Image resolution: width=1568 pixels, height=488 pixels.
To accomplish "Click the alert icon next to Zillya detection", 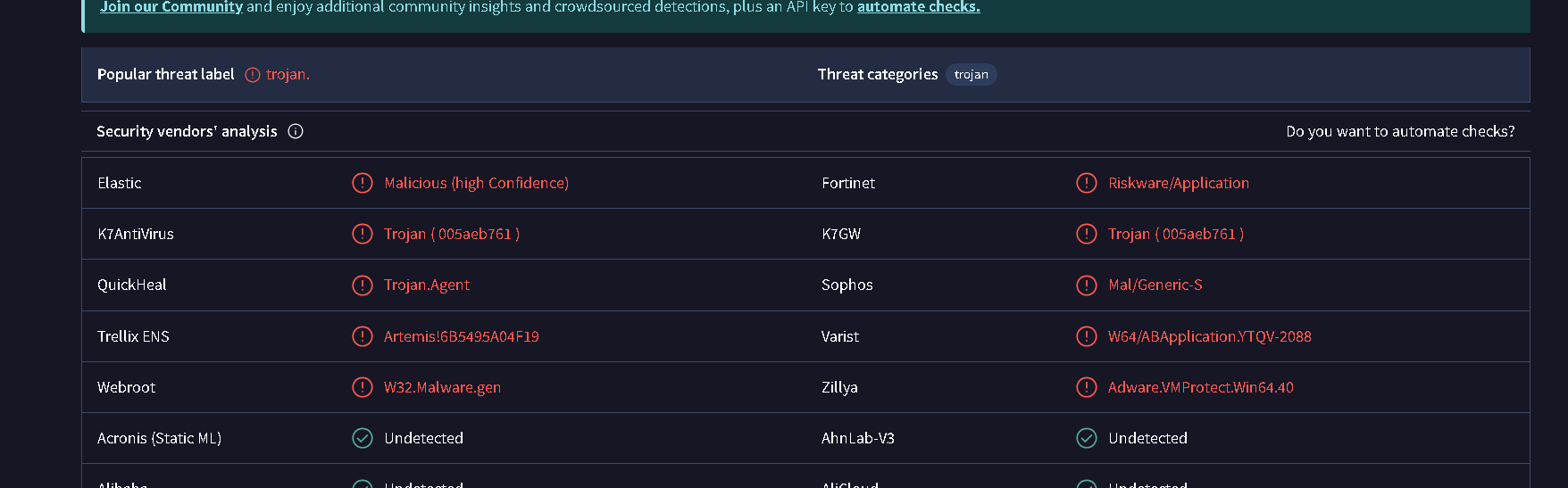I will [x=1087, y=387].
